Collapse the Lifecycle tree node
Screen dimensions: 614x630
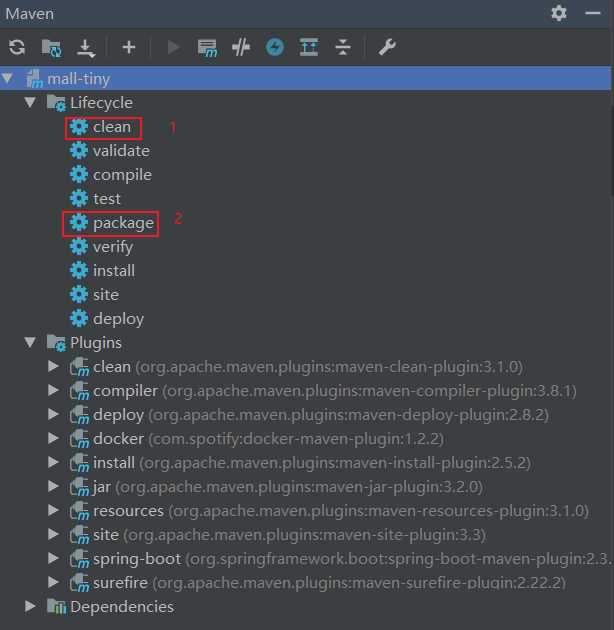(x=31, y=103)
